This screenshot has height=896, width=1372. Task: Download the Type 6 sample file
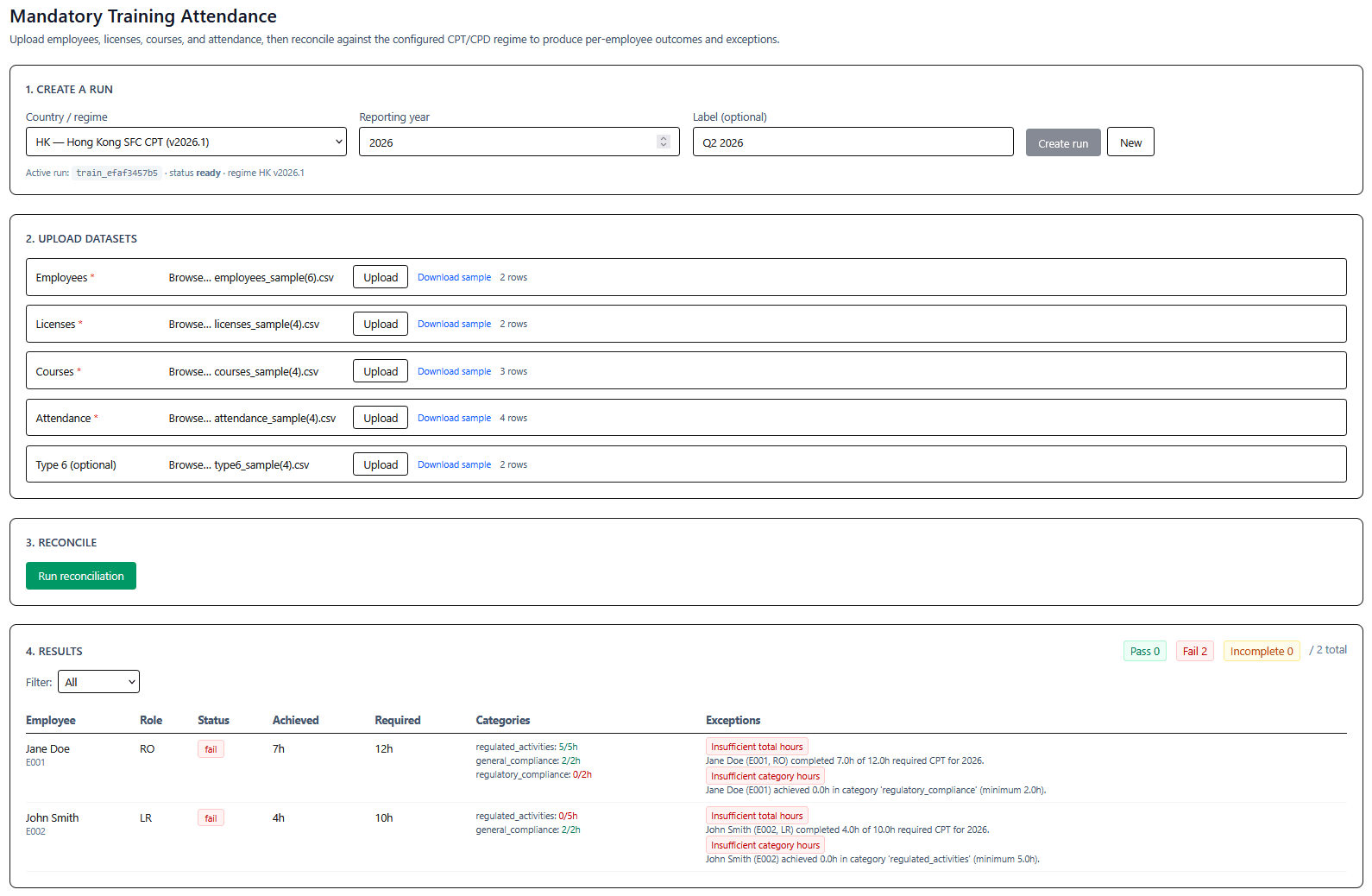(454, 464)
